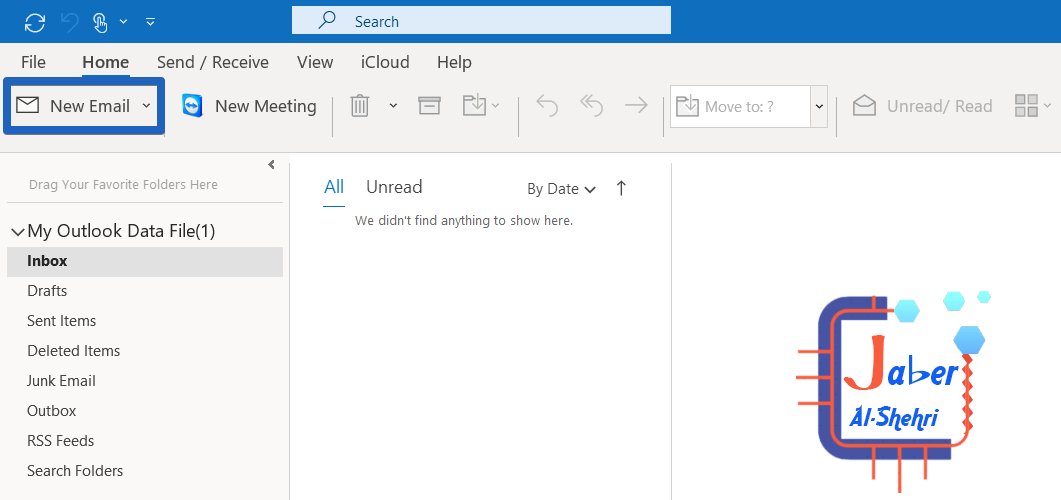Click the Delete trash can icon
The image size is (1061, 500).
[x=359, y=106]
